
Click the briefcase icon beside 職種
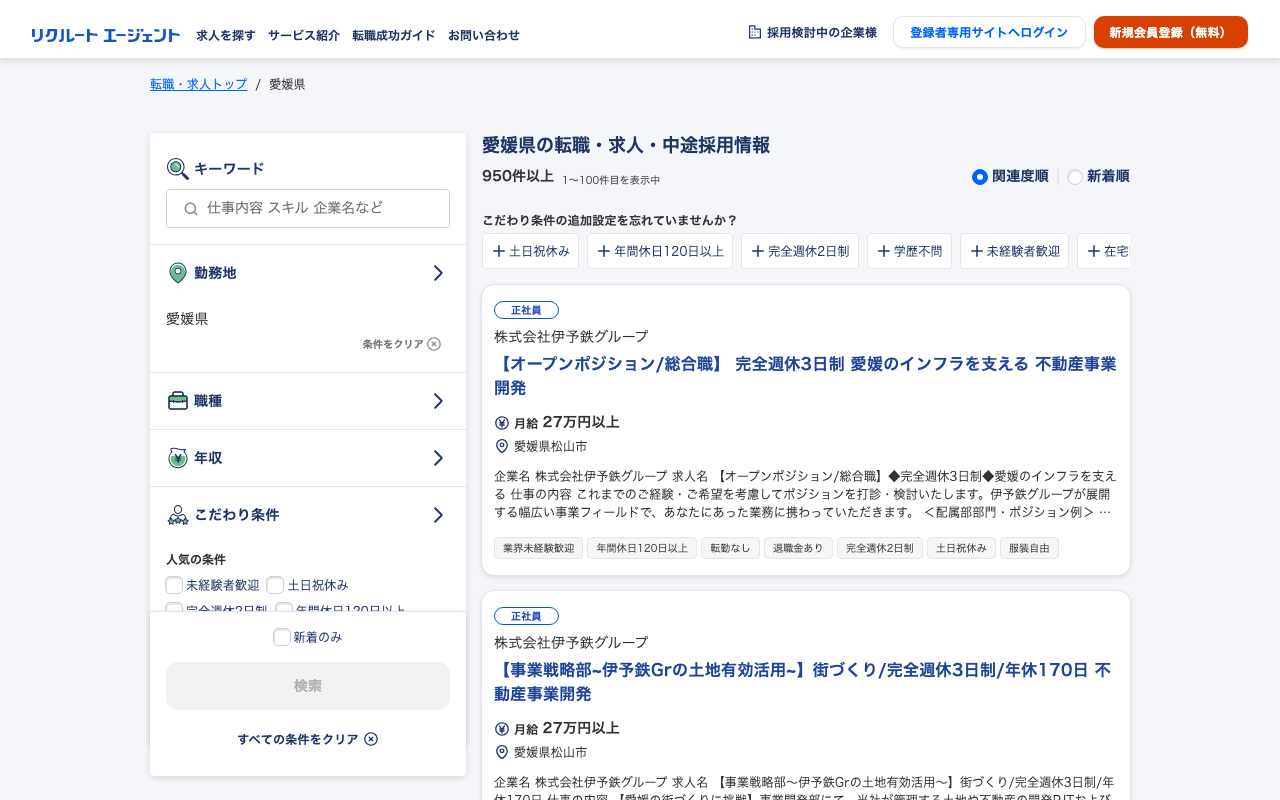(178, 401)
